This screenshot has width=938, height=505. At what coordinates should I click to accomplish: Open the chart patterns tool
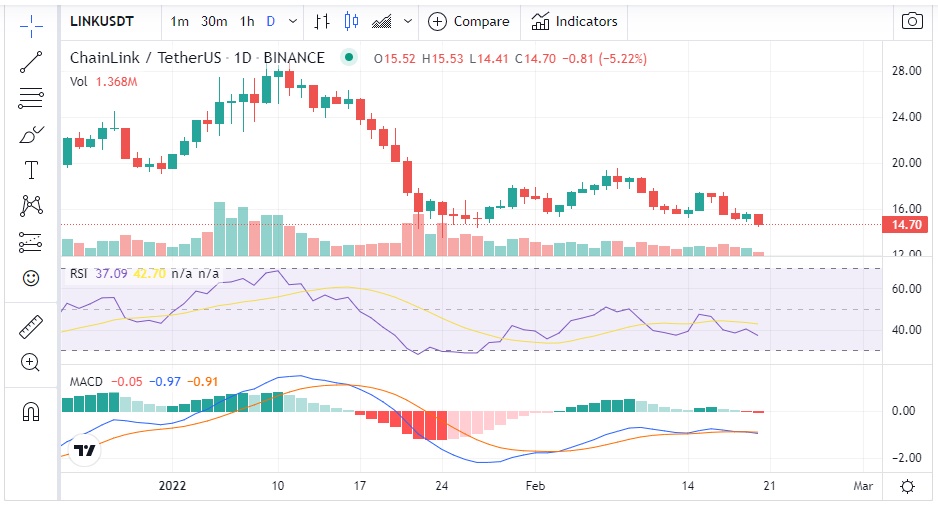click(x=31, y=206)
